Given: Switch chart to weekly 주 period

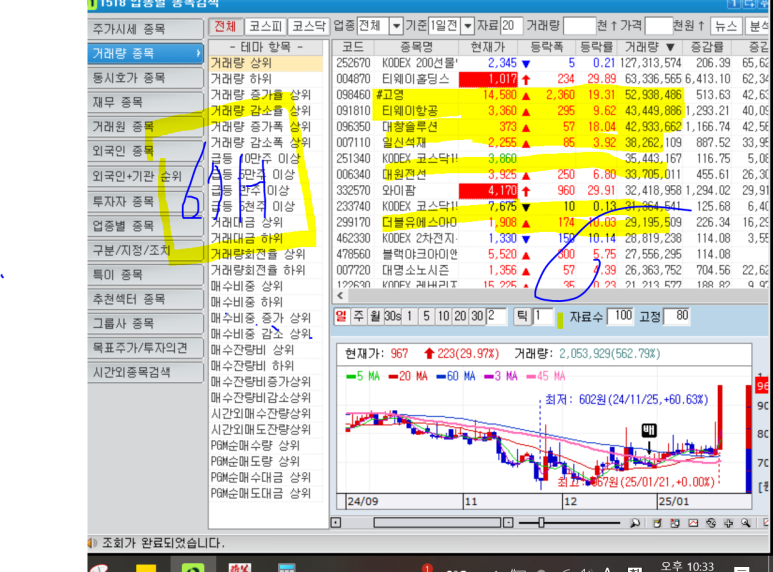Looking at the screenshot, I should coord(358,316).
